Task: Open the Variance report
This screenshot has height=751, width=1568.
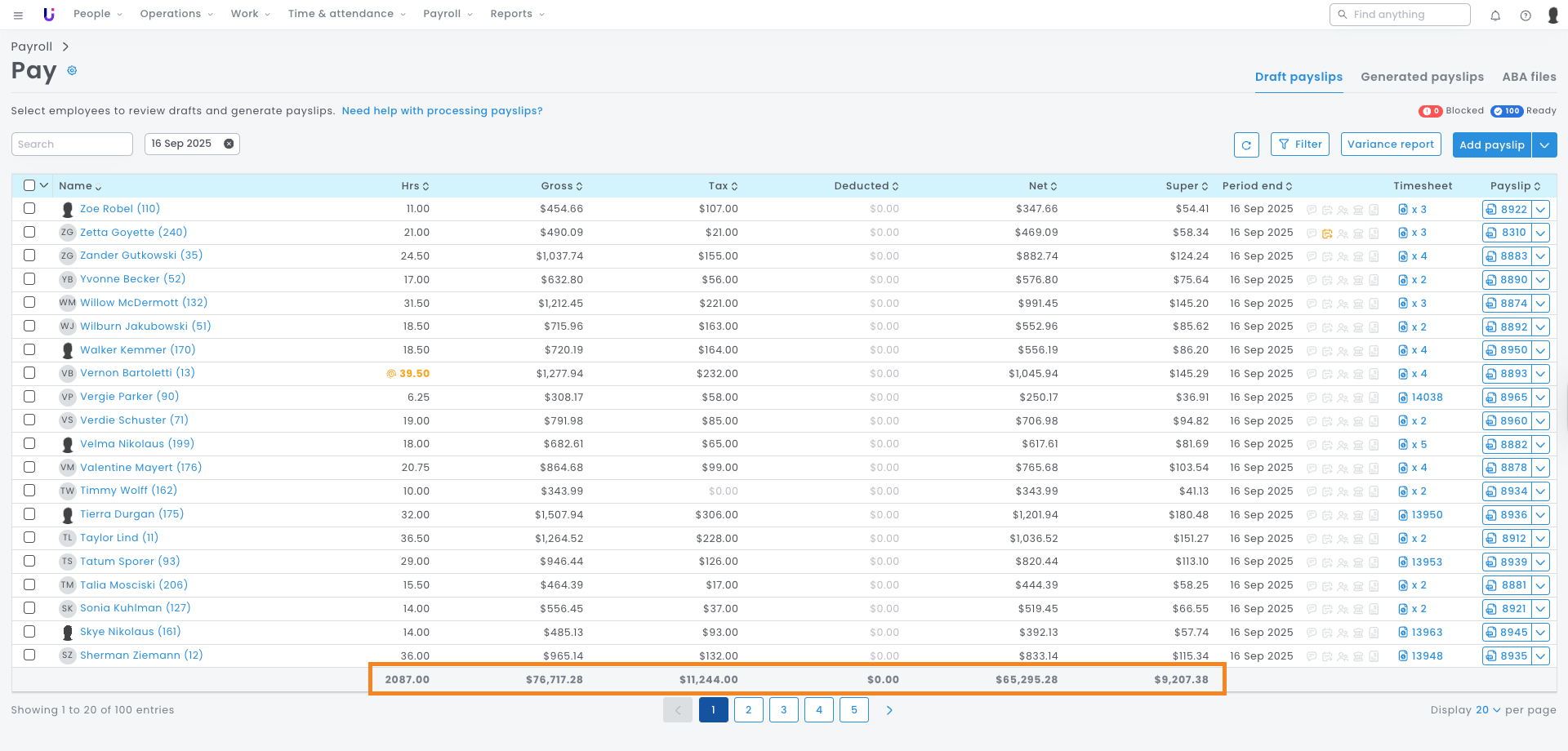Action: [x=1390, y=144]
